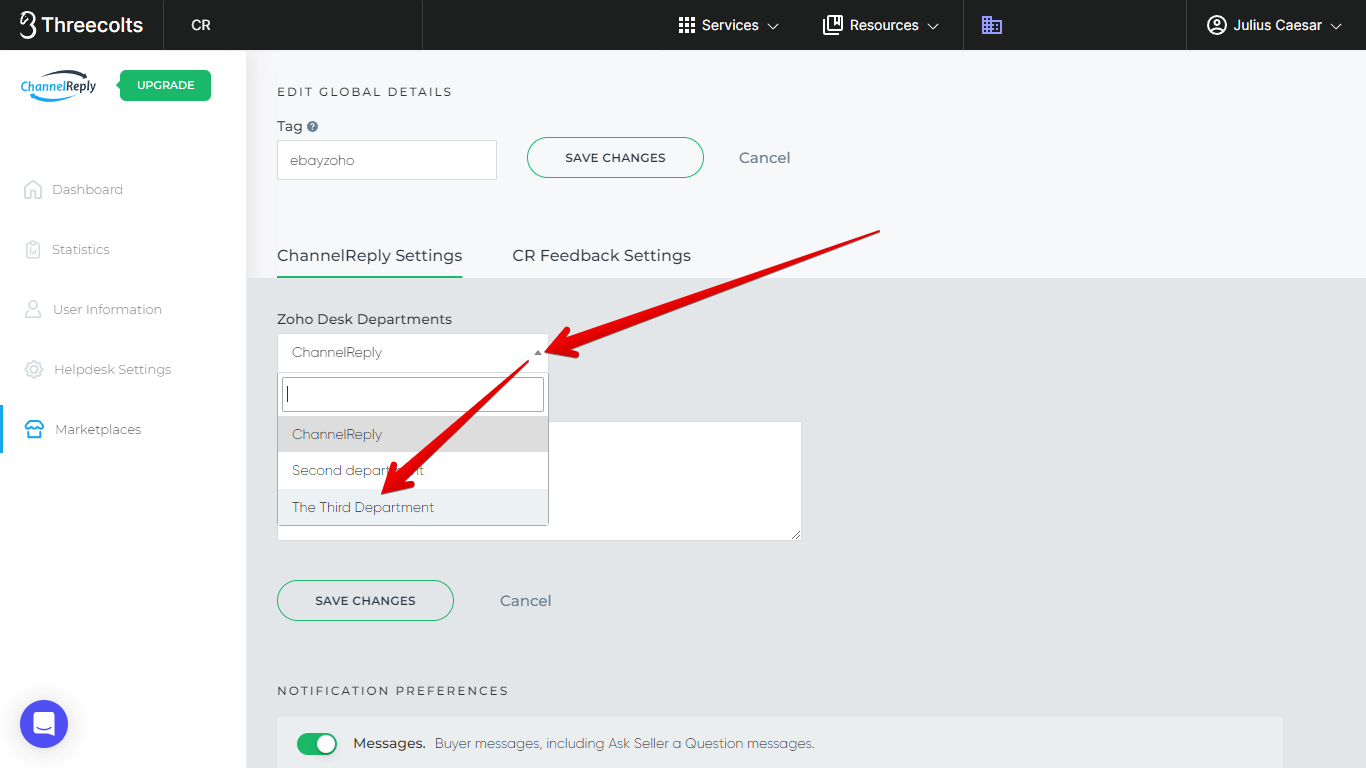Click the Services grid icon

click(x=687, y=25)
